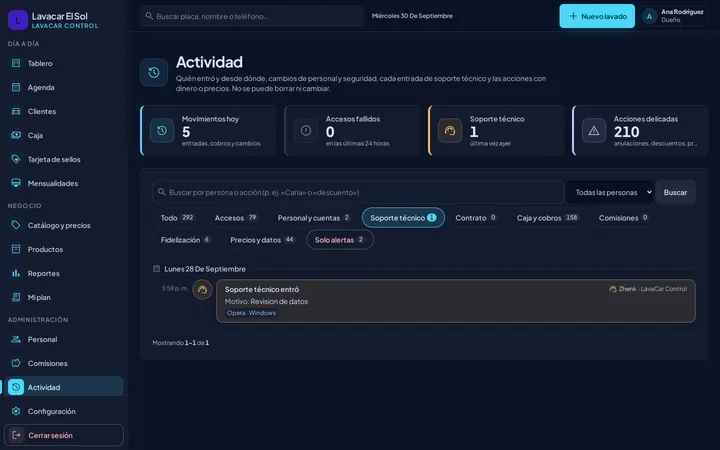Open the Actividad sidebar link
This screenshot has width=720, height=450.
[x=64, y=387]
